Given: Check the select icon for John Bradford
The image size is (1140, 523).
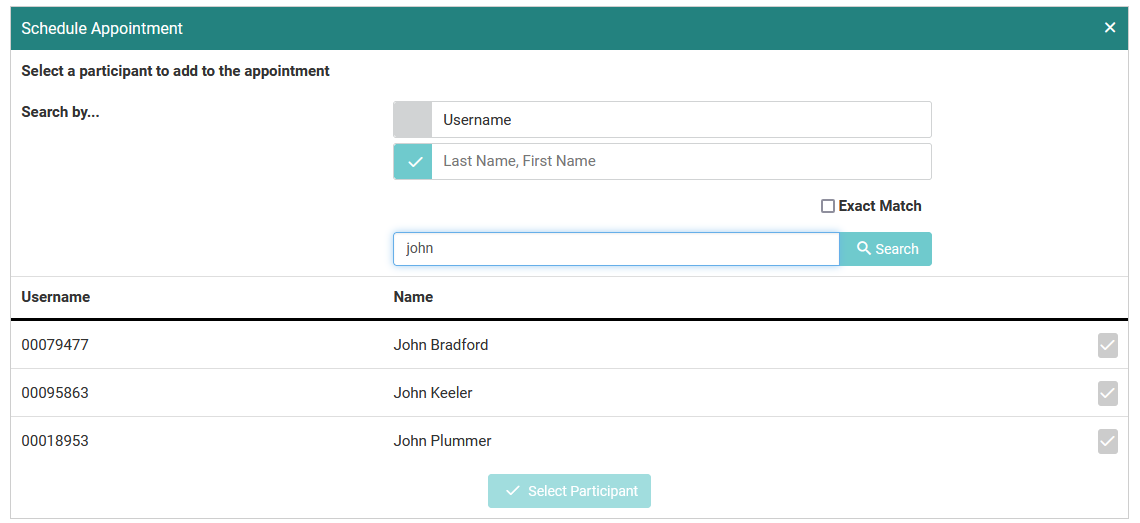Looking at the screenshot, I should click(x=1107, y=346).
